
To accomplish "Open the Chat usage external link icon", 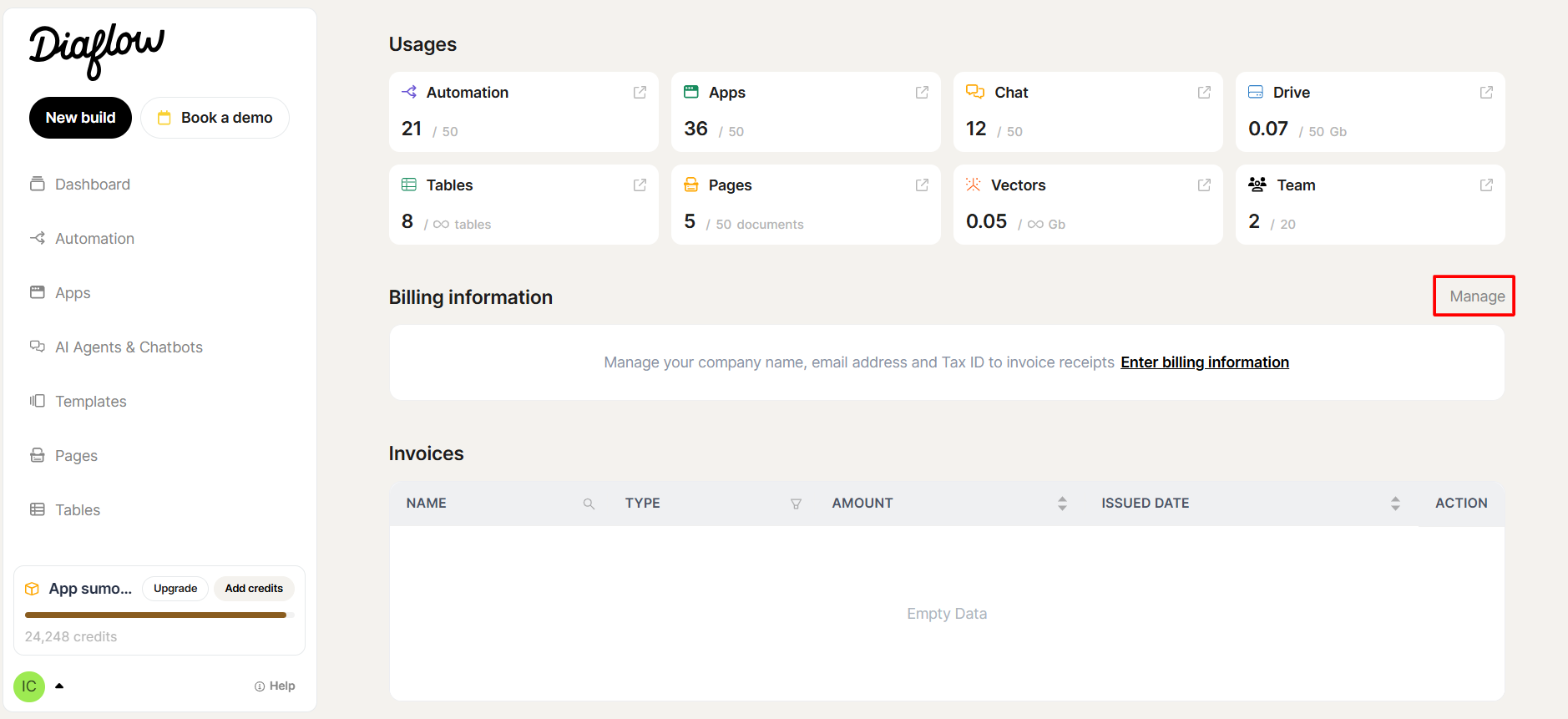I will (1204, 93).
